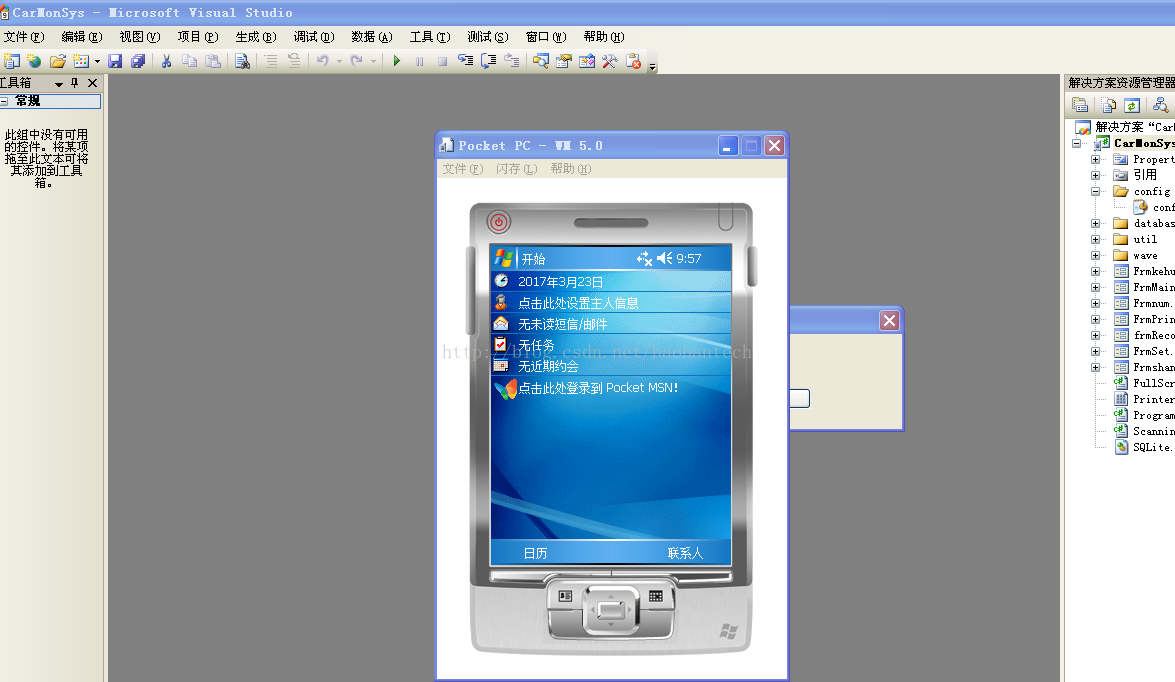Image resolution: width=1175 pixels, height=682 pixels.
Task: Click the Find in Files icon
Action: 242,61
